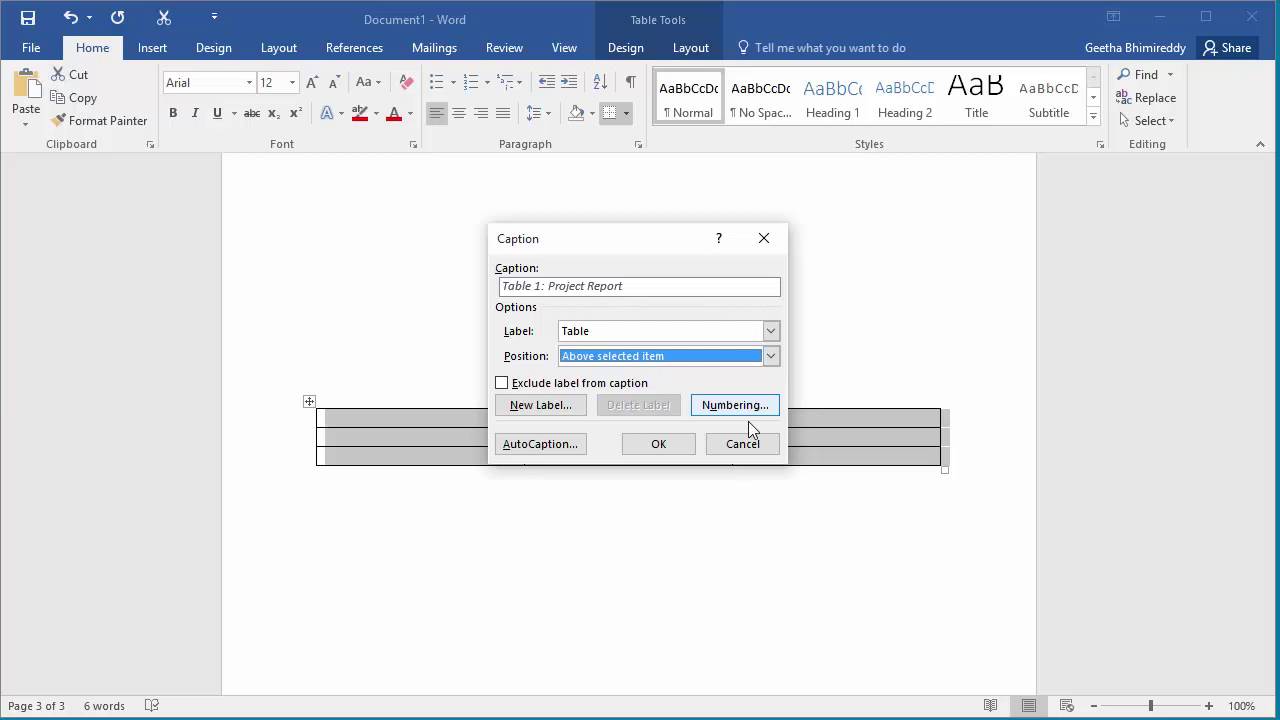Decrease paragraph indent

(x=547, y=83)
